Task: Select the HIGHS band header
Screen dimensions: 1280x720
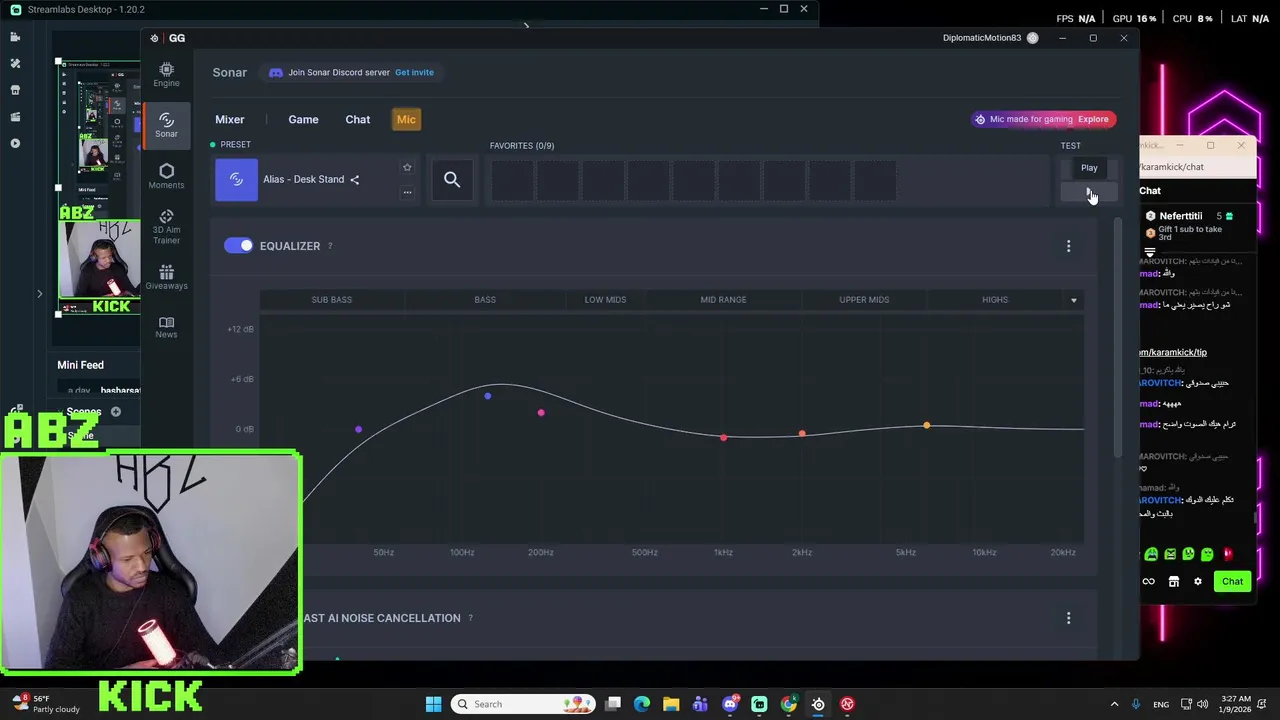Action: coord(995,300)
